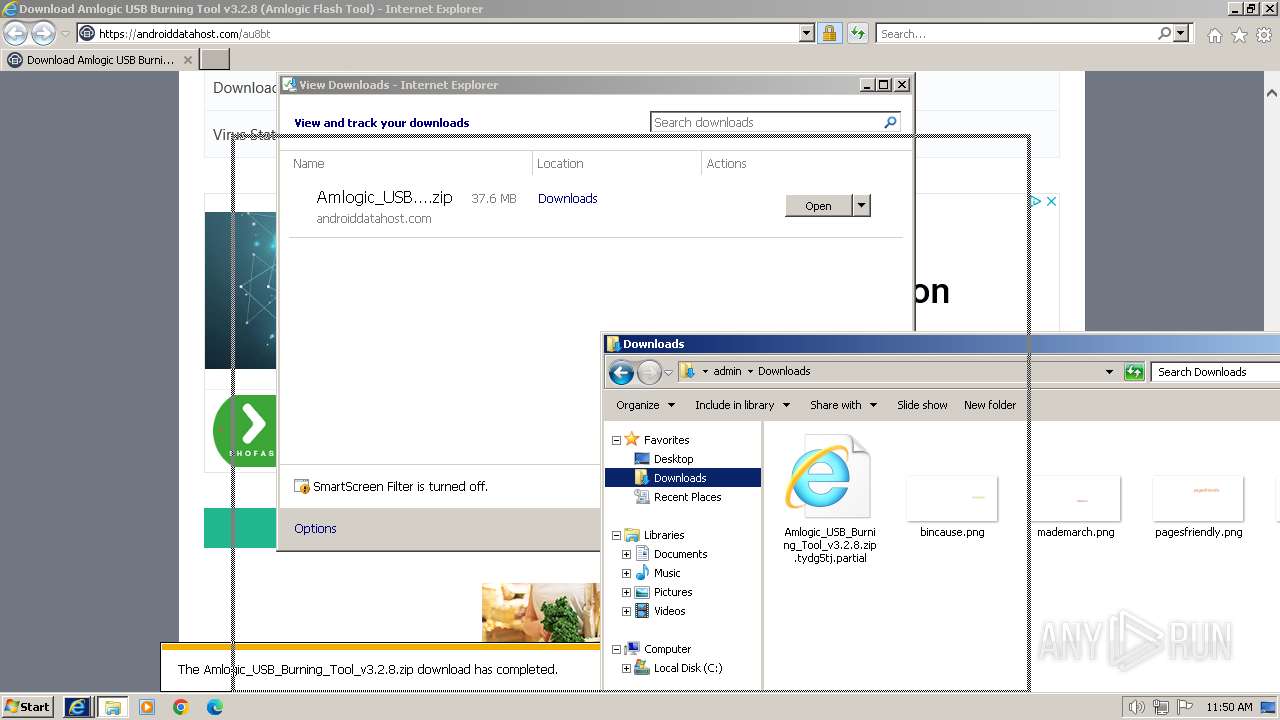
Task: Click the Action Center flag tray icon
Action: coord(1185,707)
